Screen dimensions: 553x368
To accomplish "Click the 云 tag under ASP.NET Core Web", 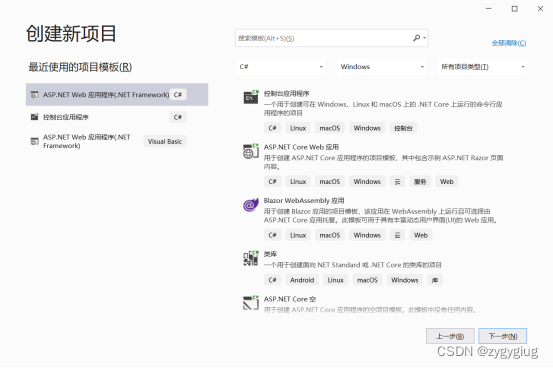I will [397, 182].
